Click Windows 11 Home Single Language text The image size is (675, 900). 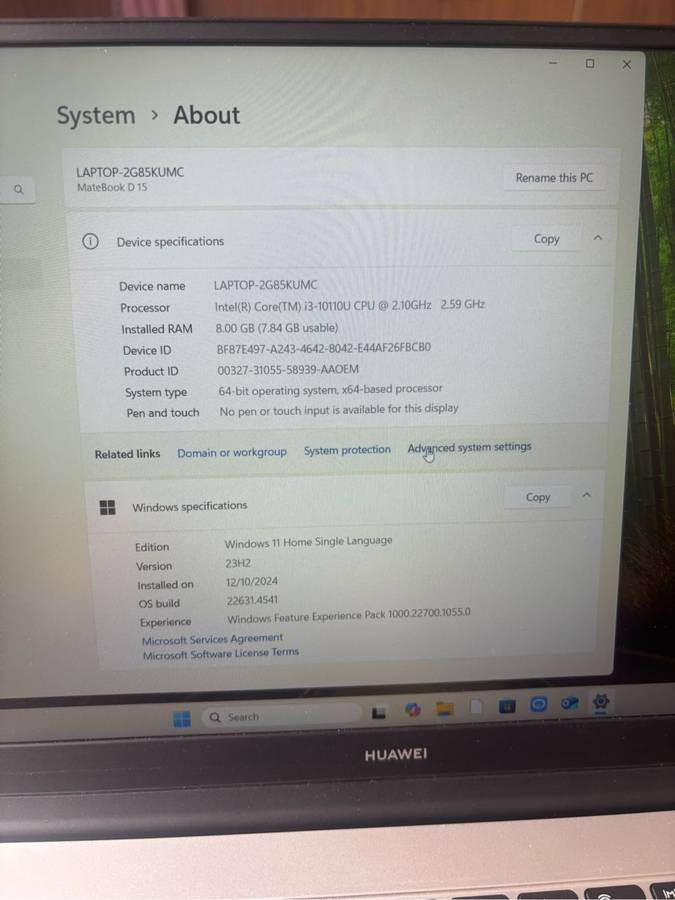[x=309, y=542]
